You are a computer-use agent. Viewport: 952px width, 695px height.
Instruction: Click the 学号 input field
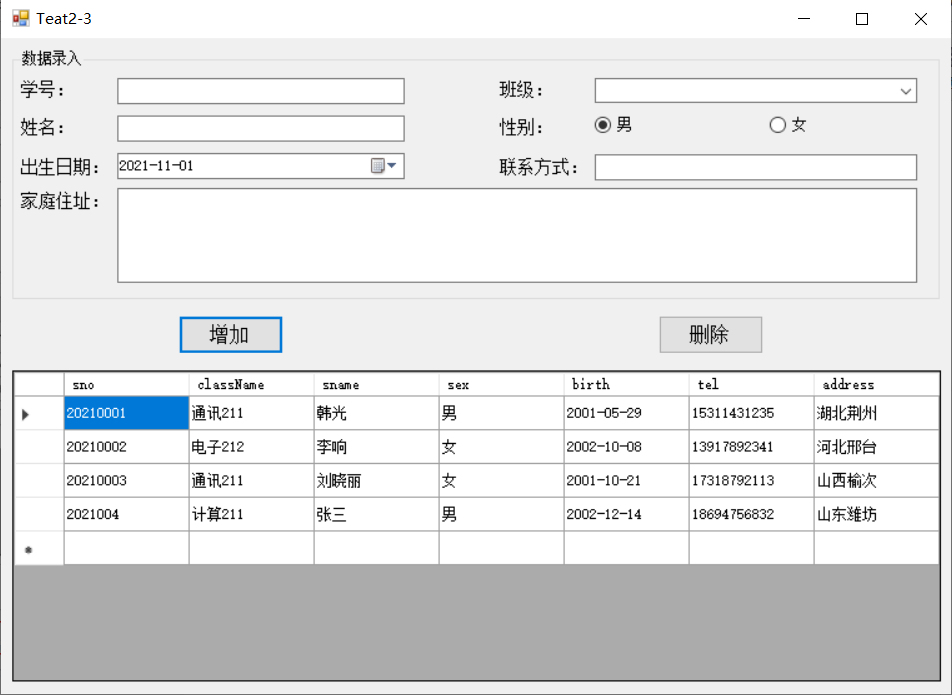click(260, 90)
